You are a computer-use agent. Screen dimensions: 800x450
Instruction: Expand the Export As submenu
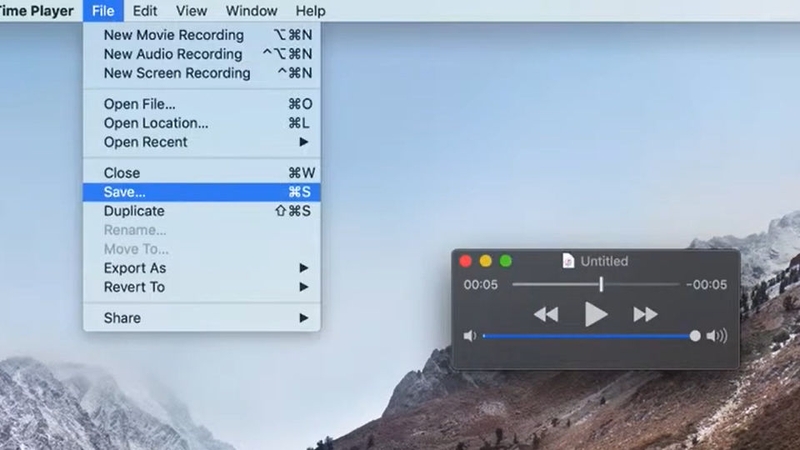pyautogui.click(x=202, y=268)
